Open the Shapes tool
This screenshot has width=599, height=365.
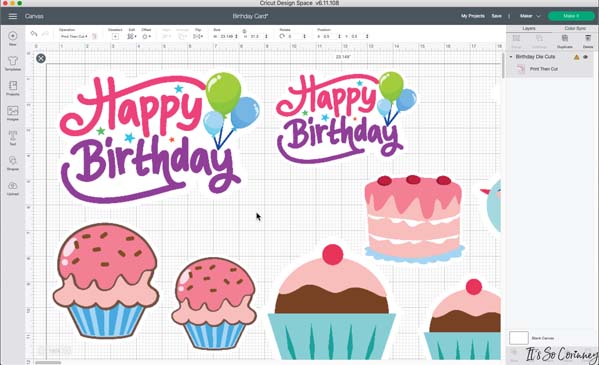point(13,162)
